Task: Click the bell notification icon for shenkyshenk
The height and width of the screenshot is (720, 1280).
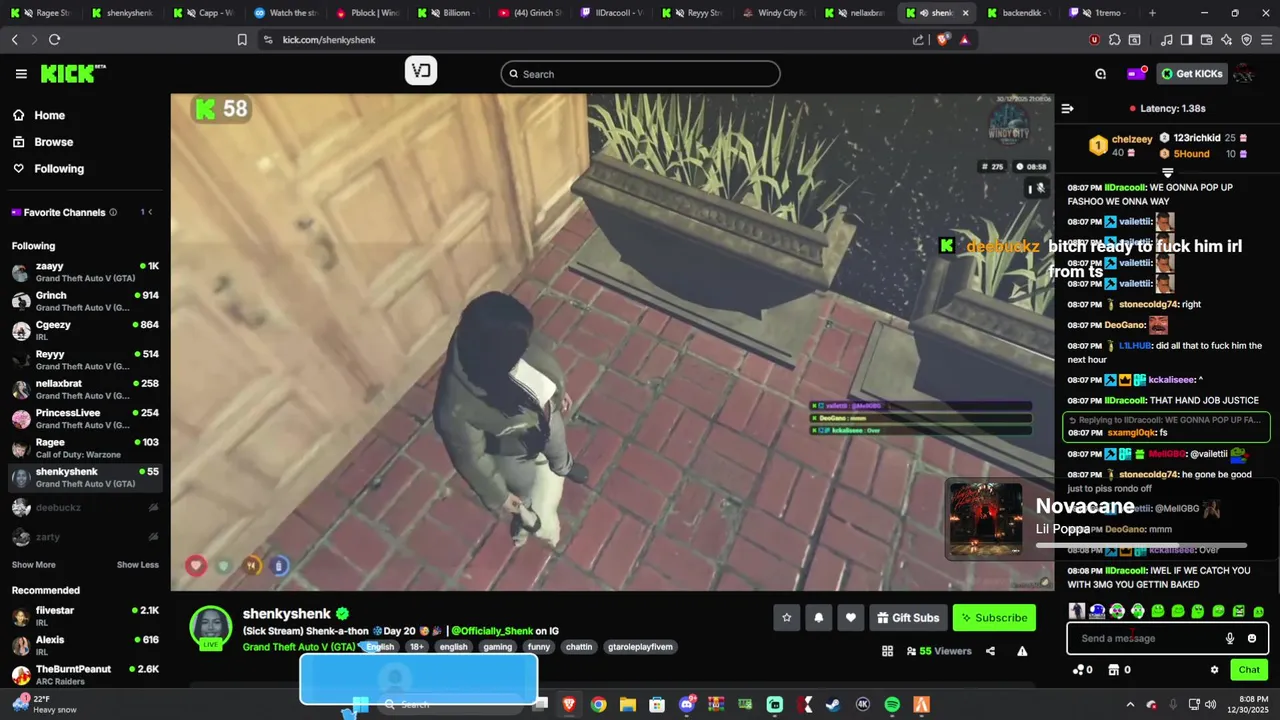Action: pos(818,618)
